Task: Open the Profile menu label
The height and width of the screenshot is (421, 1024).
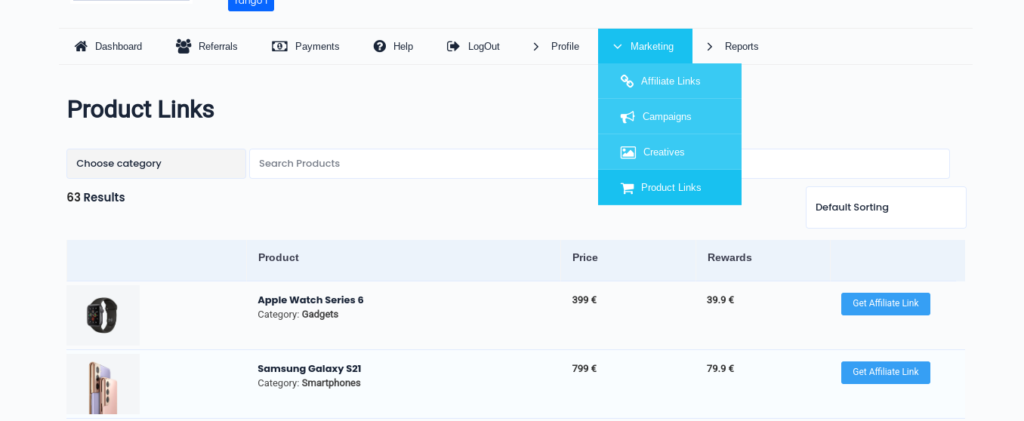Action: click(565, 46)
